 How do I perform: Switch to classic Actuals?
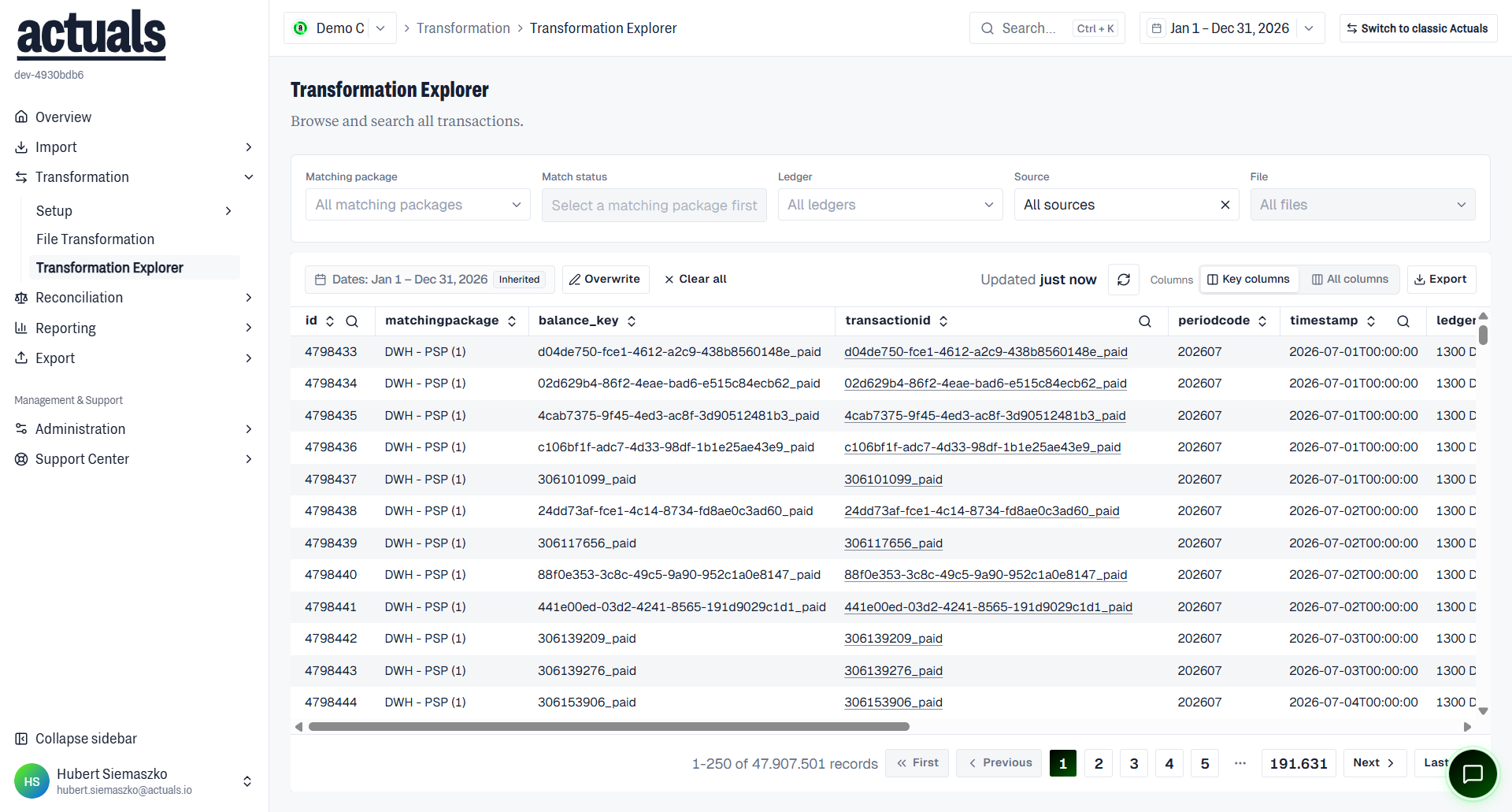click(1417, 28)
